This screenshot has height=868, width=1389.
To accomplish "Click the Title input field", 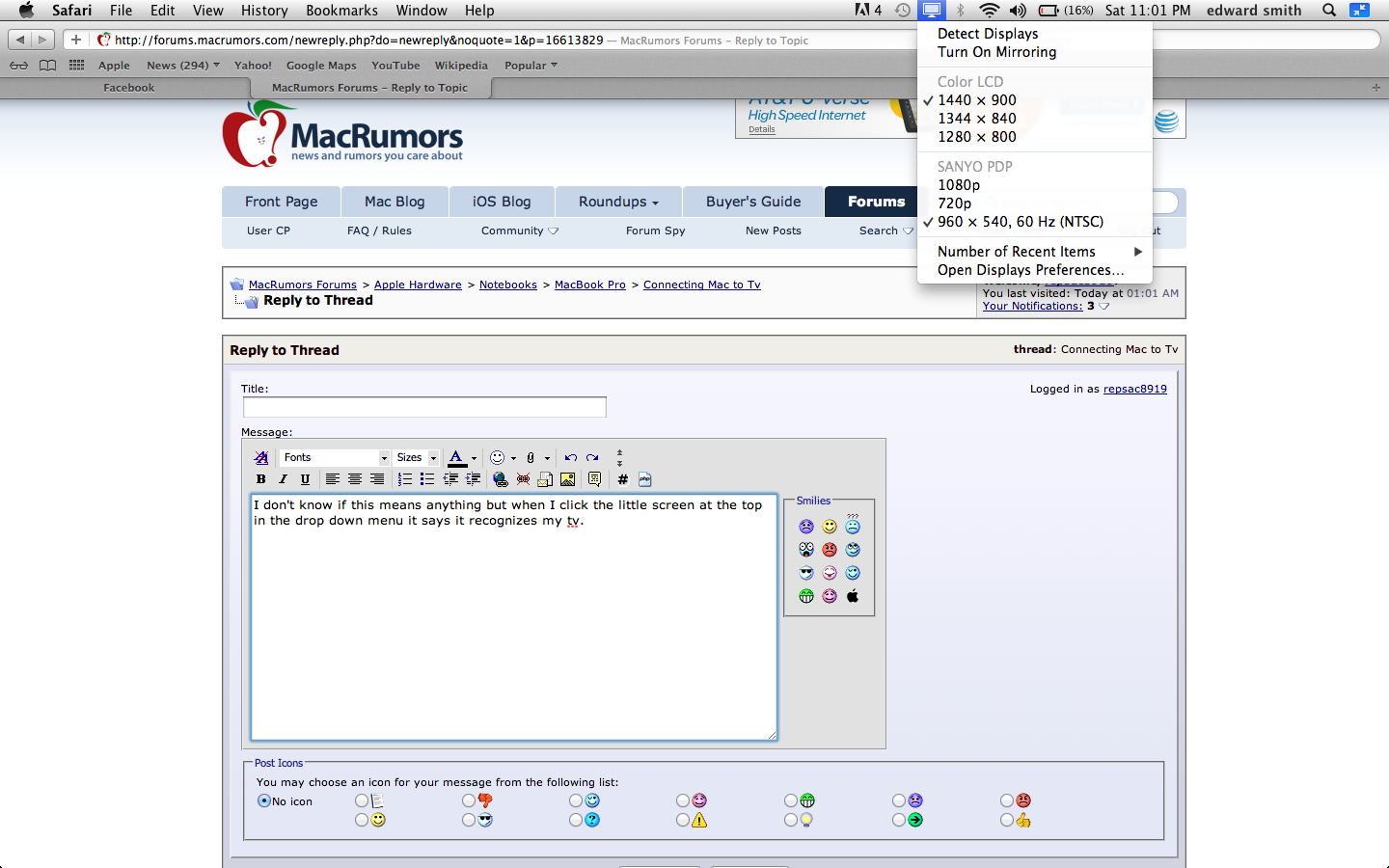I will coord(424,407).
